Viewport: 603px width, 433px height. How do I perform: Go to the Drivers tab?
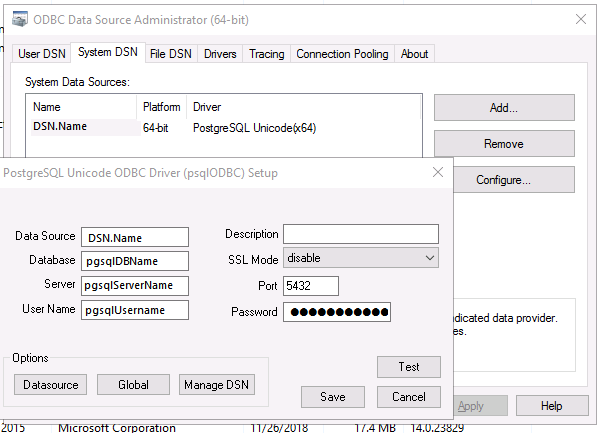click(220, 54)
